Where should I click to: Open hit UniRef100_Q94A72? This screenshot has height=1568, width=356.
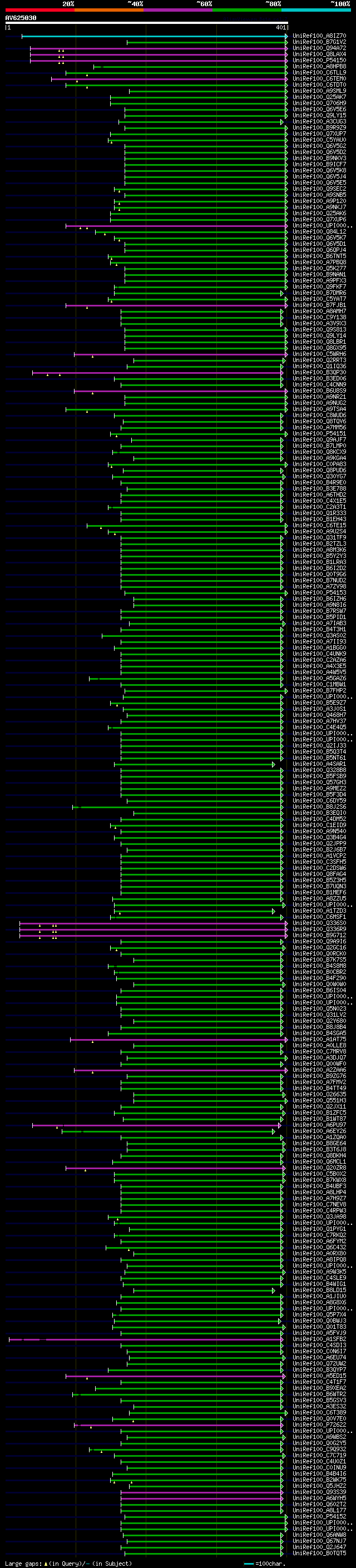click(319, 48)
